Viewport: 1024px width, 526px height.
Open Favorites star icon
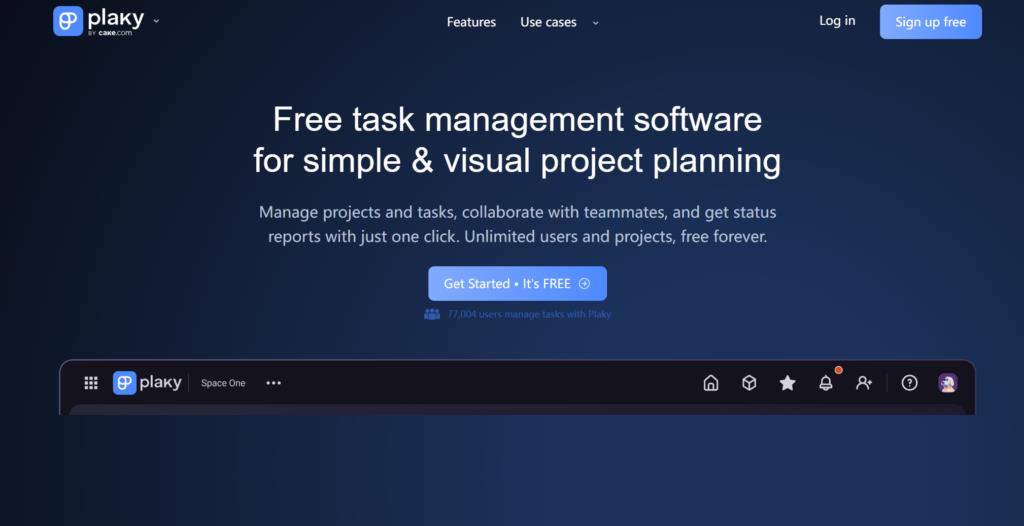click(788, 383)
